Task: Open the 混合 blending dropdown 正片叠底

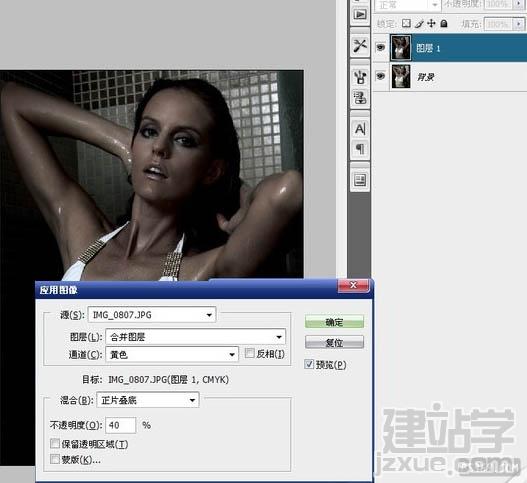Action: coord(148,400)
